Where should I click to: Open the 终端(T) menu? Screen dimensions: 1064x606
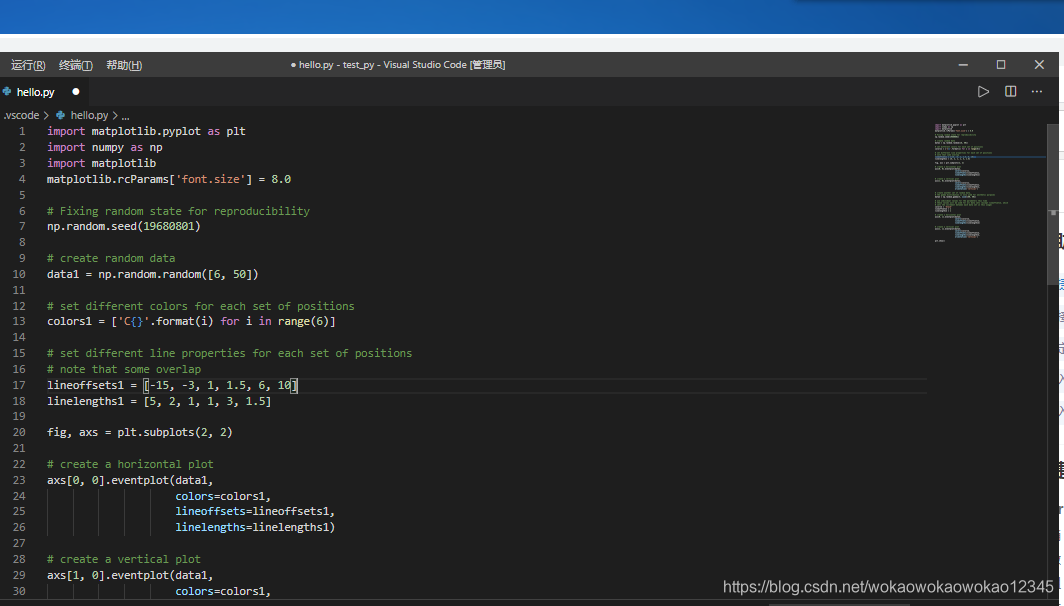pyautogui.click(x=75, y=64)
